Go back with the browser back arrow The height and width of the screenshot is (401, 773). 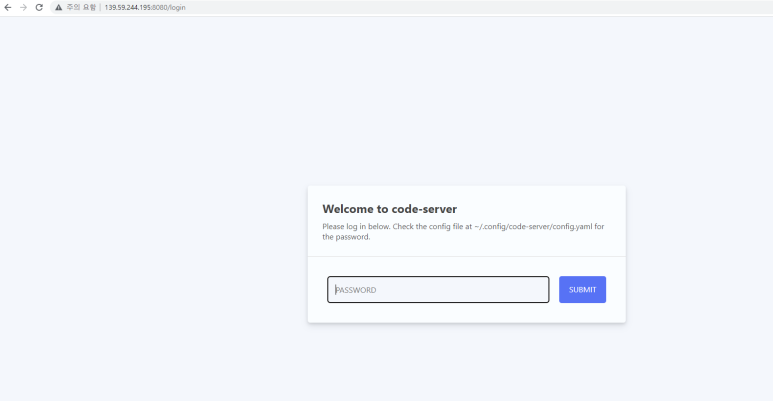7,7
